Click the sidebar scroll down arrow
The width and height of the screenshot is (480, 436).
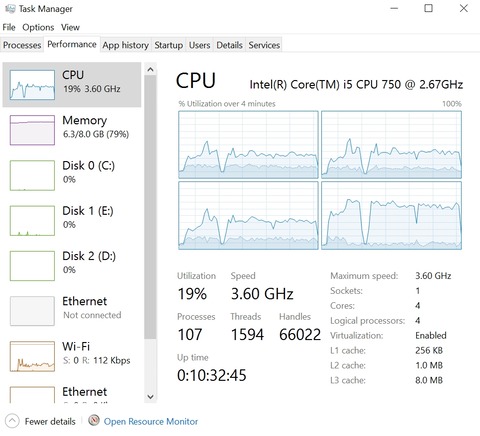click(x=150, y=397)
